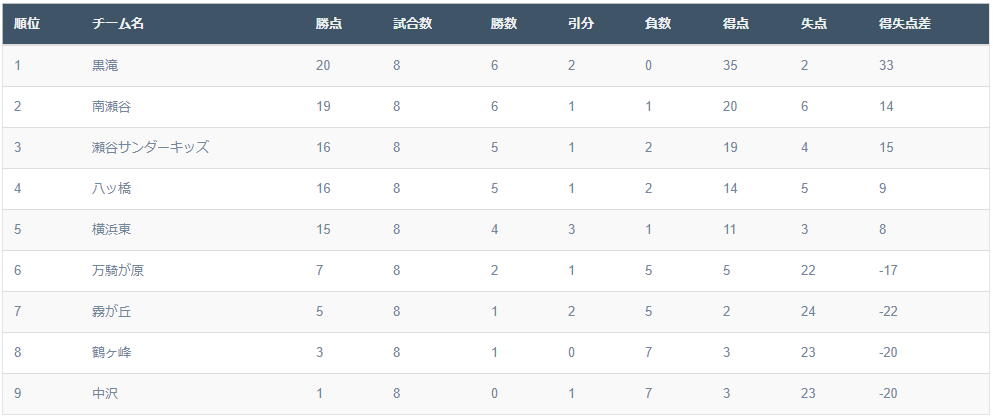Click the 勝点 column header
993x419 pixels.
[x=329, y=24]
